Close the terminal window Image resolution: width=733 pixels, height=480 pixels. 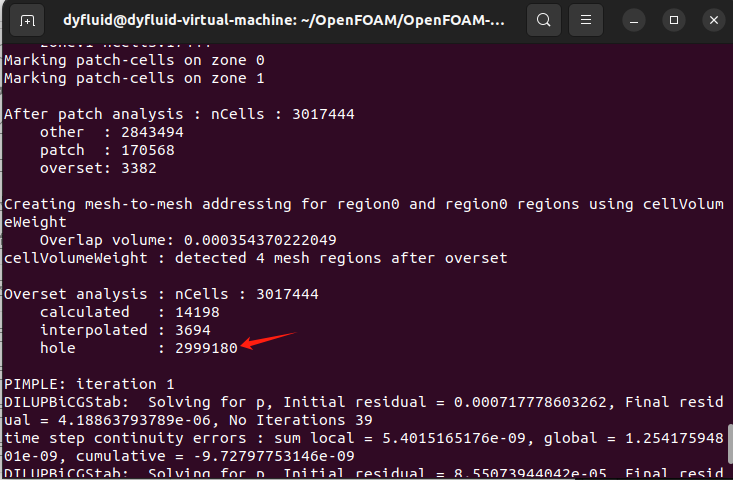click(x=714, y=21)
